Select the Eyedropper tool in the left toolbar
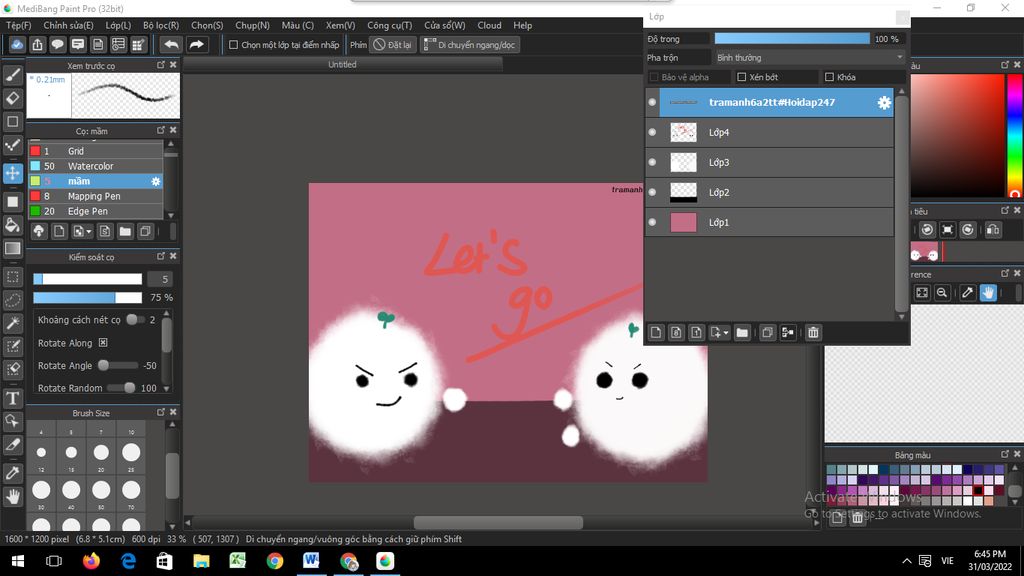1024x576 pixels. [12, 473]
